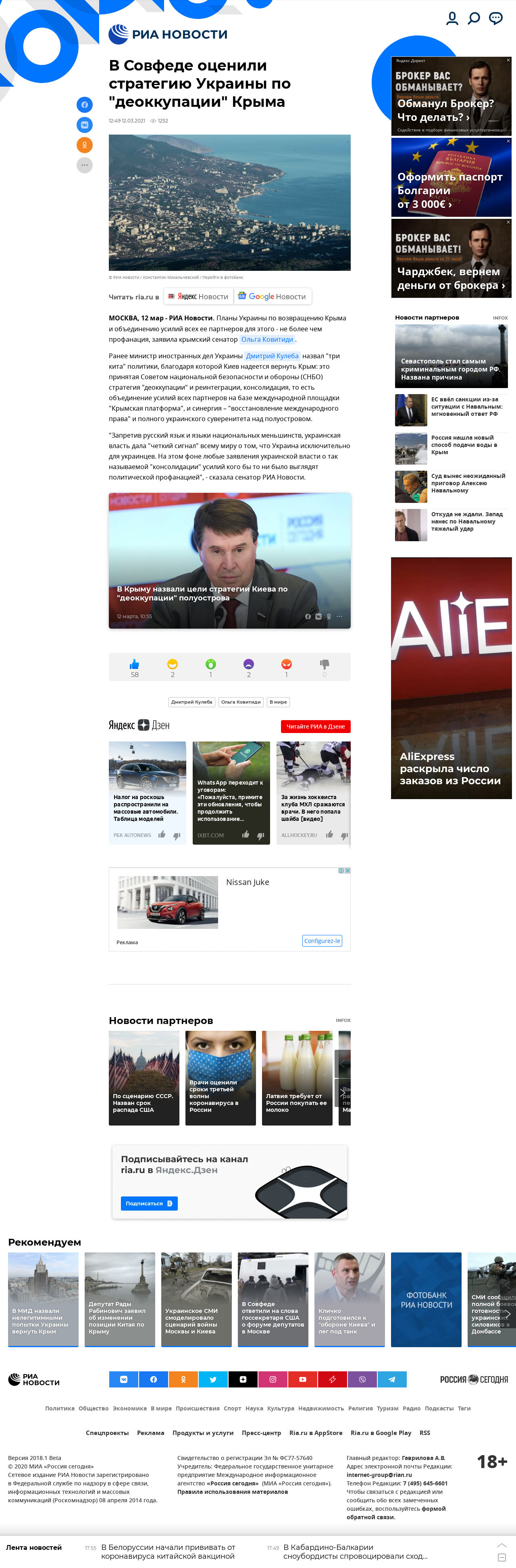Viewport: 516px width, 1568px height.
Task: Like the ALLHOCKEY.RU Zen card
Action: (330, 835)
